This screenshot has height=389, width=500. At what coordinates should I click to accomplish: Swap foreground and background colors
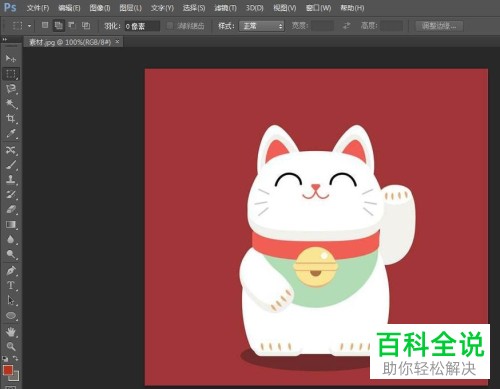[x=16, y=359]
